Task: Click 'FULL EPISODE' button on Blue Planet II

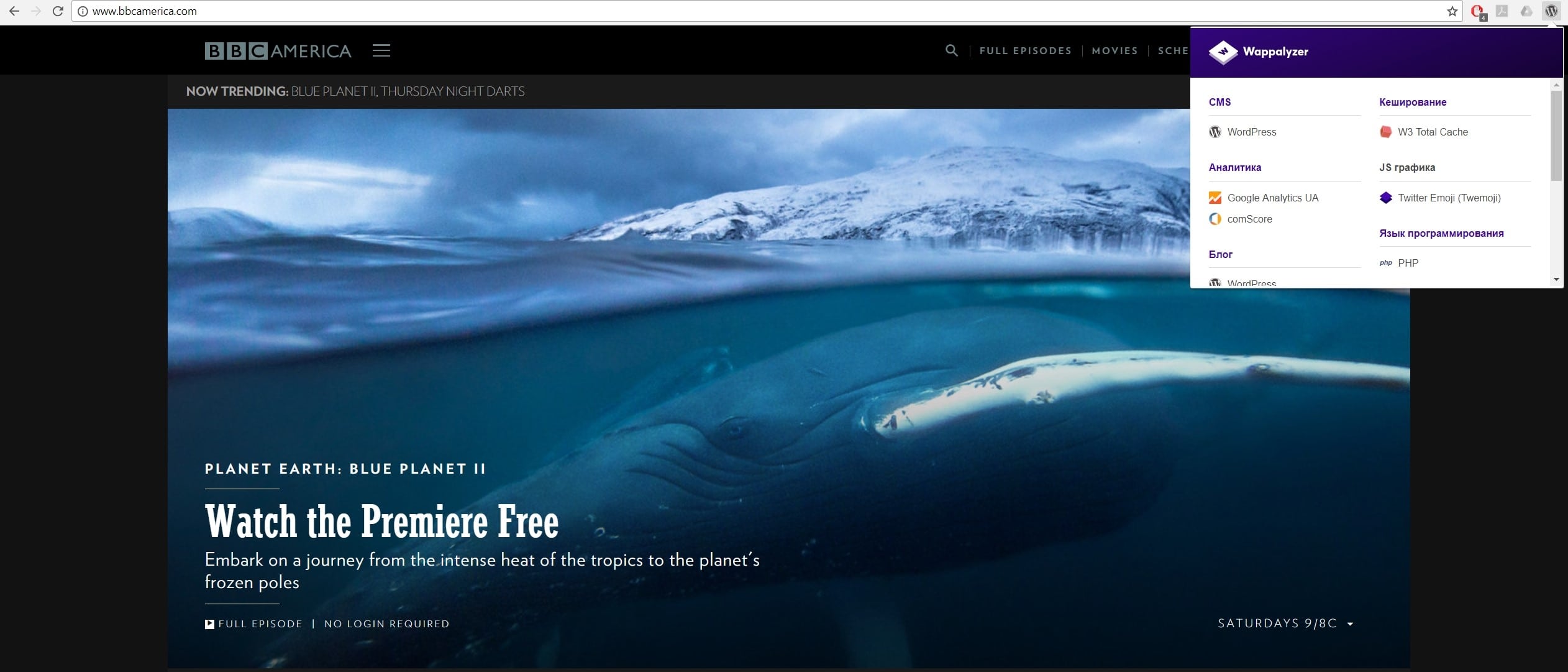Action: [x=253, y=623]
